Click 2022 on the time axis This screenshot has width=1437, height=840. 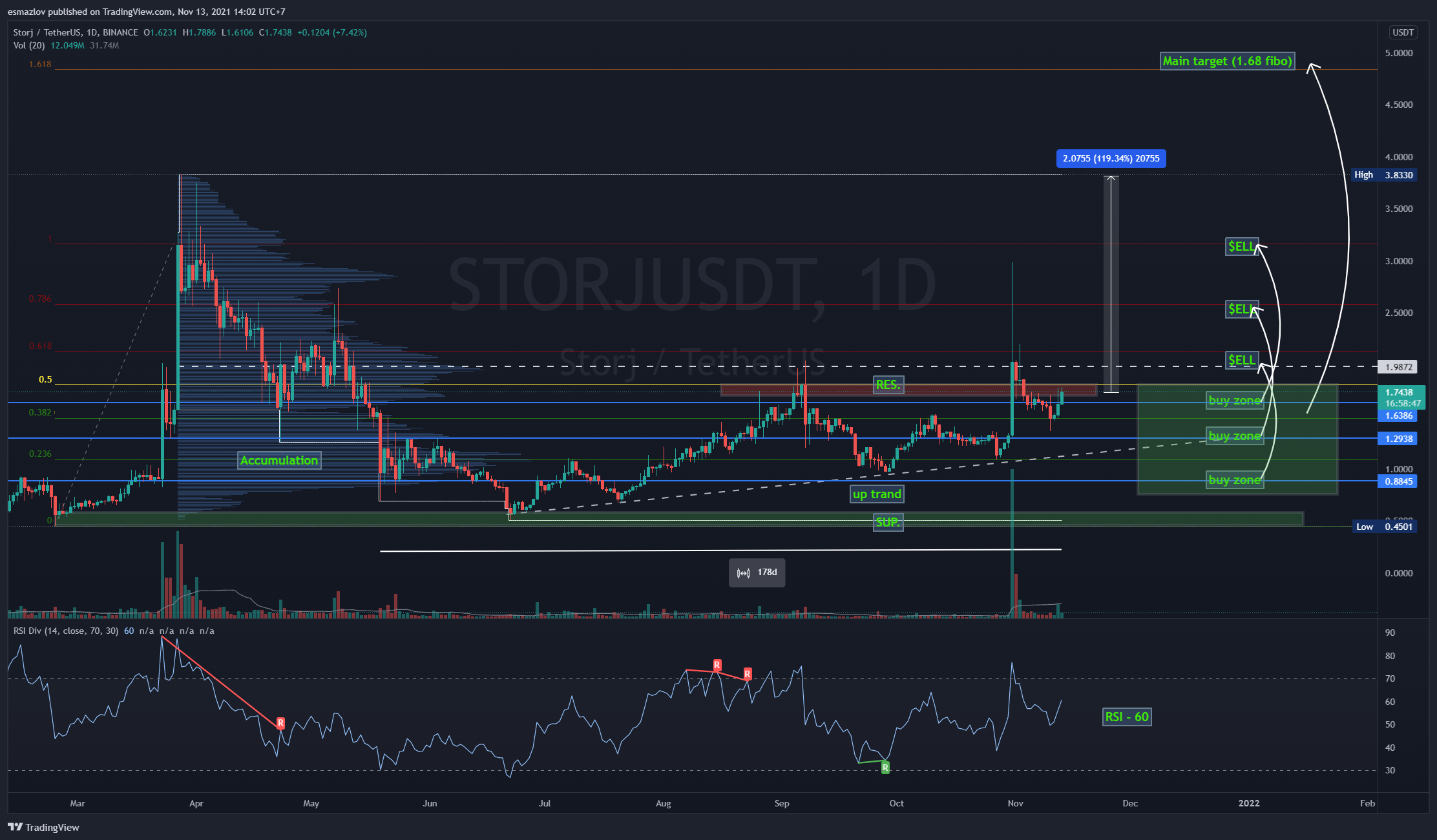tap(1248, 803)
